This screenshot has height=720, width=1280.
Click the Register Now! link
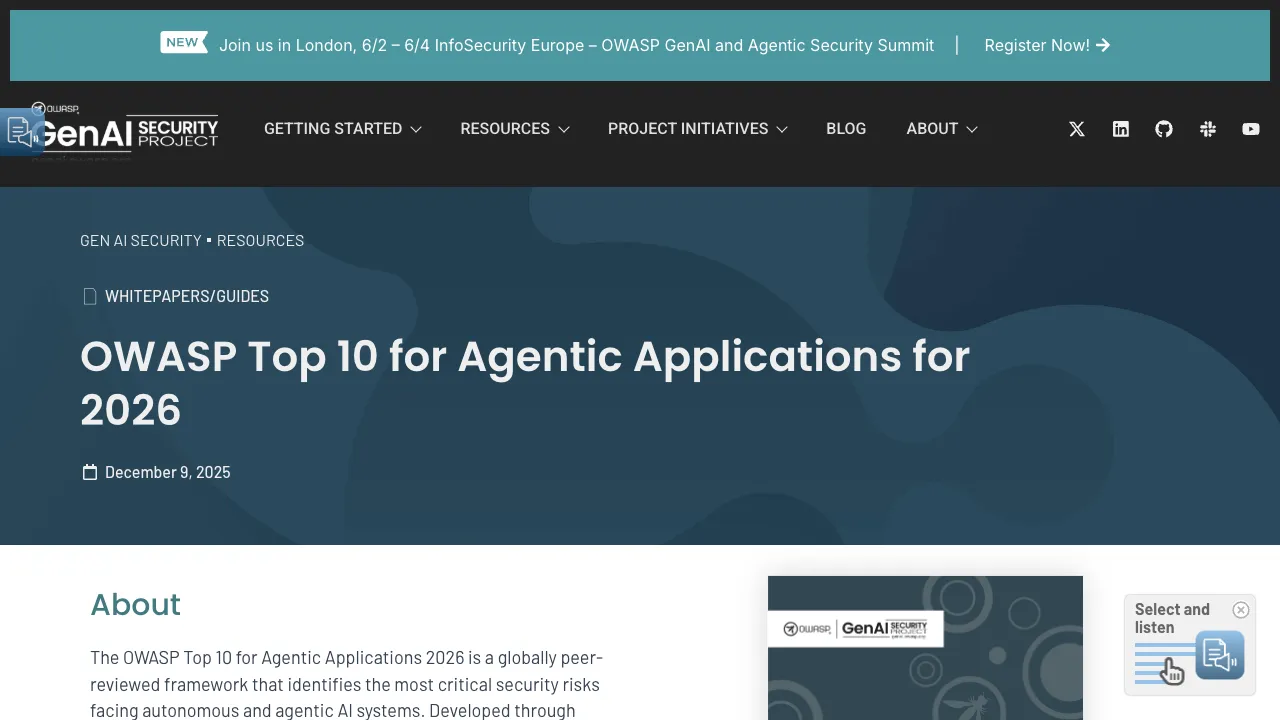[1047, 45]
